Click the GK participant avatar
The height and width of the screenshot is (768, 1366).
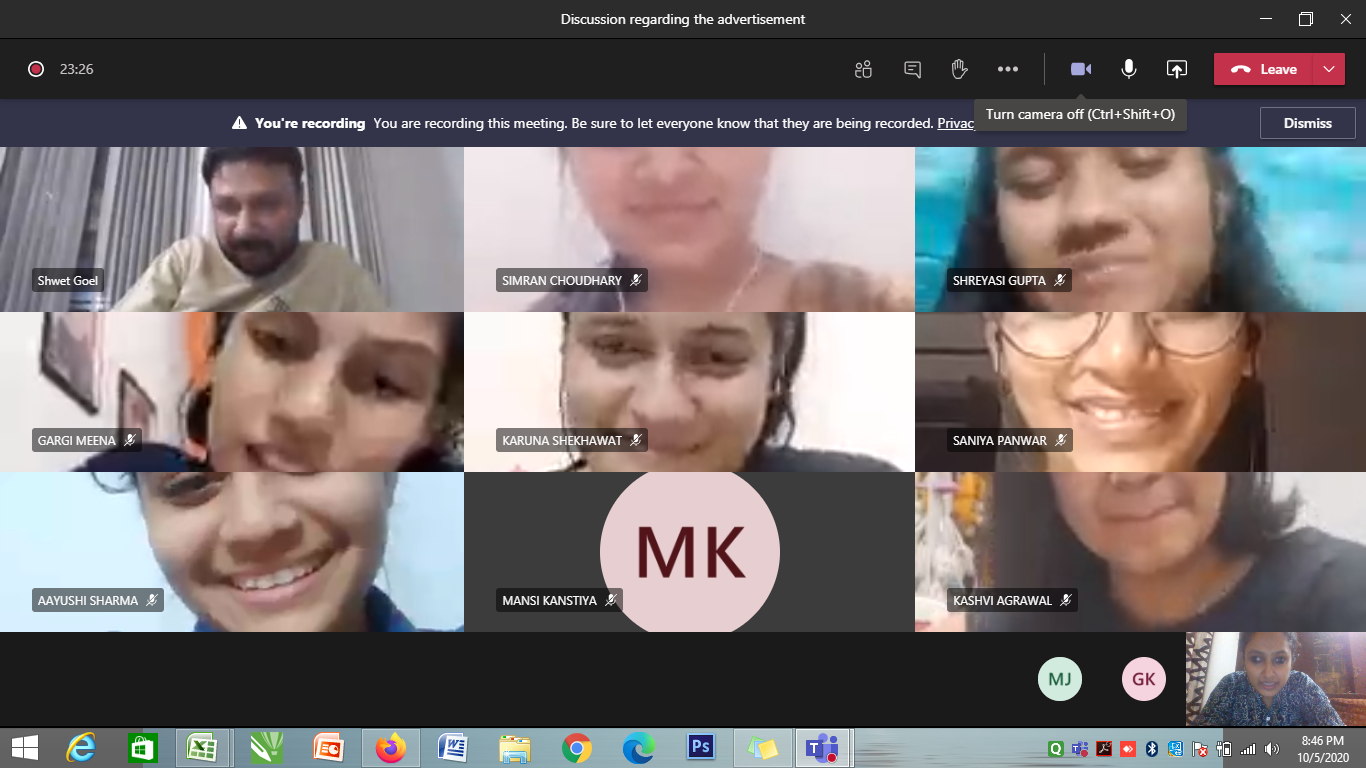(x=1143, y=679)
